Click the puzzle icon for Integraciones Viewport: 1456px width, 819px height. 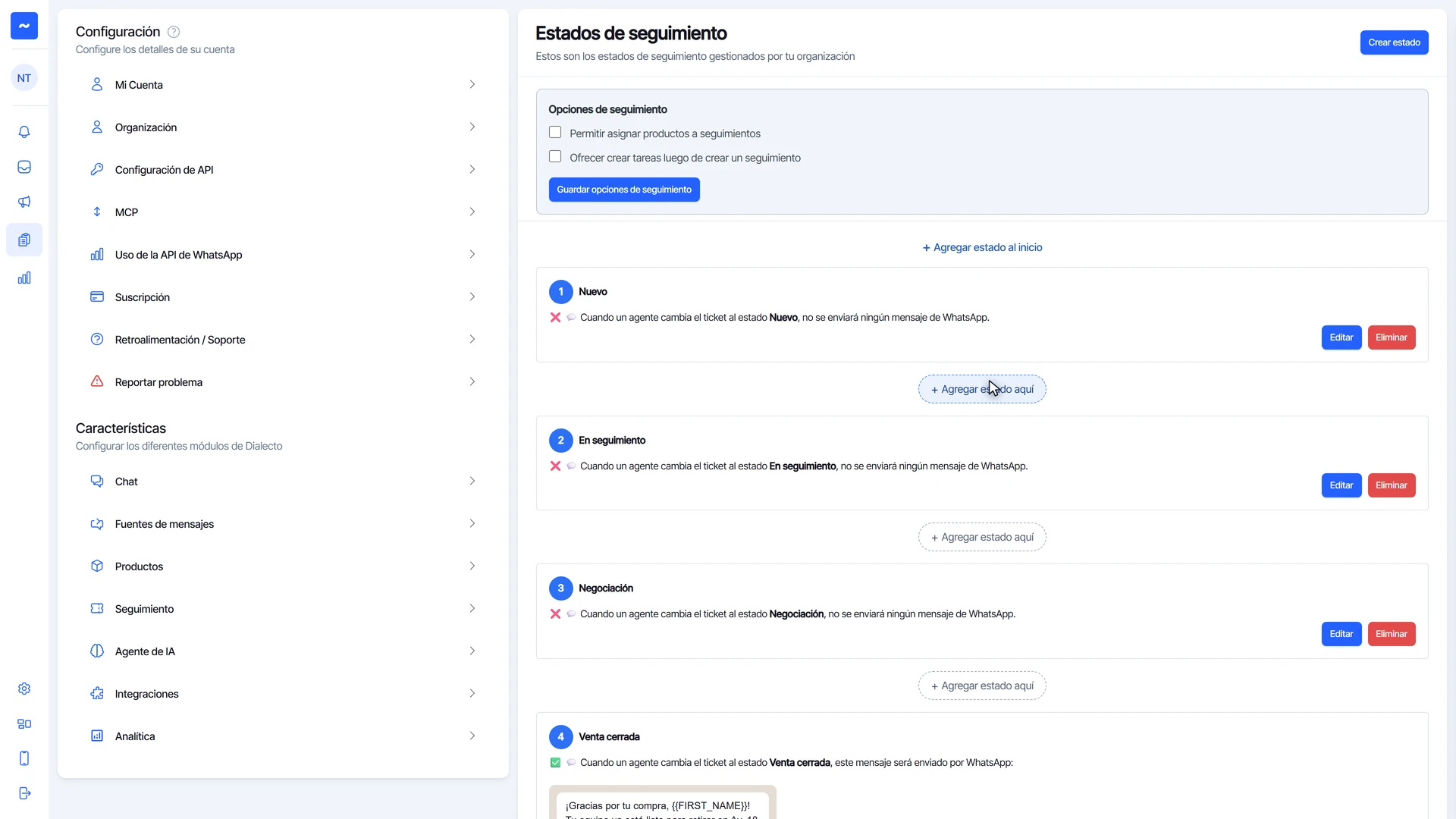97,693
